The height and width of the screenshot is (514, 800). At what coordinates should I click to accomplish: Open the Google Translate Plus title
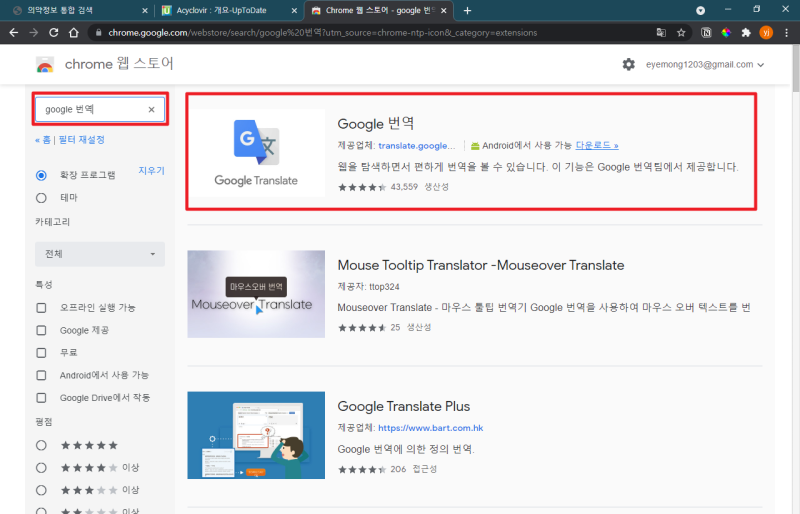pyautogui.click(x=404, y=406)
